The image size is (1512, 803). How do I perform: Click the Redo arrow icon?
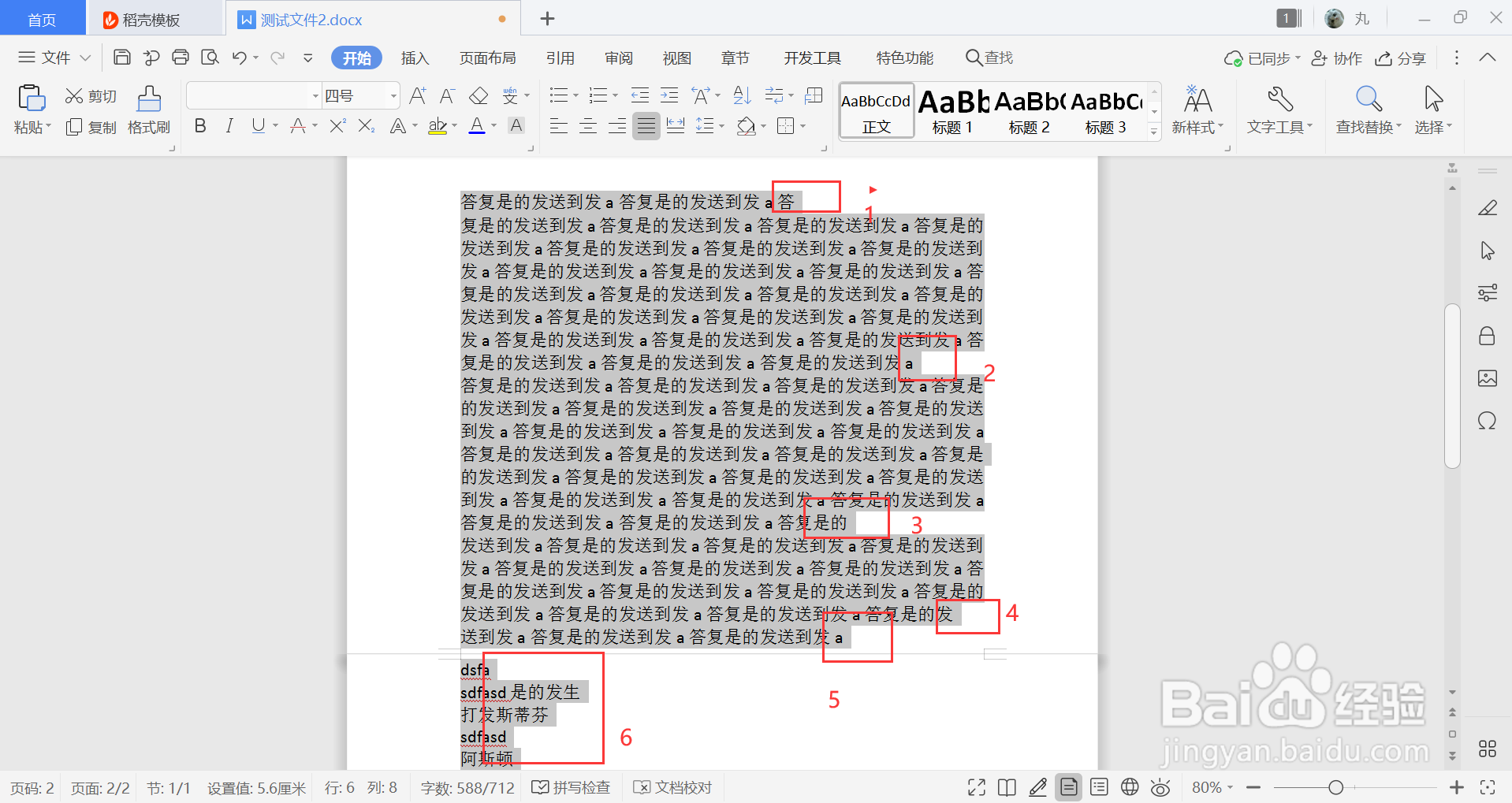coord(277,58)
